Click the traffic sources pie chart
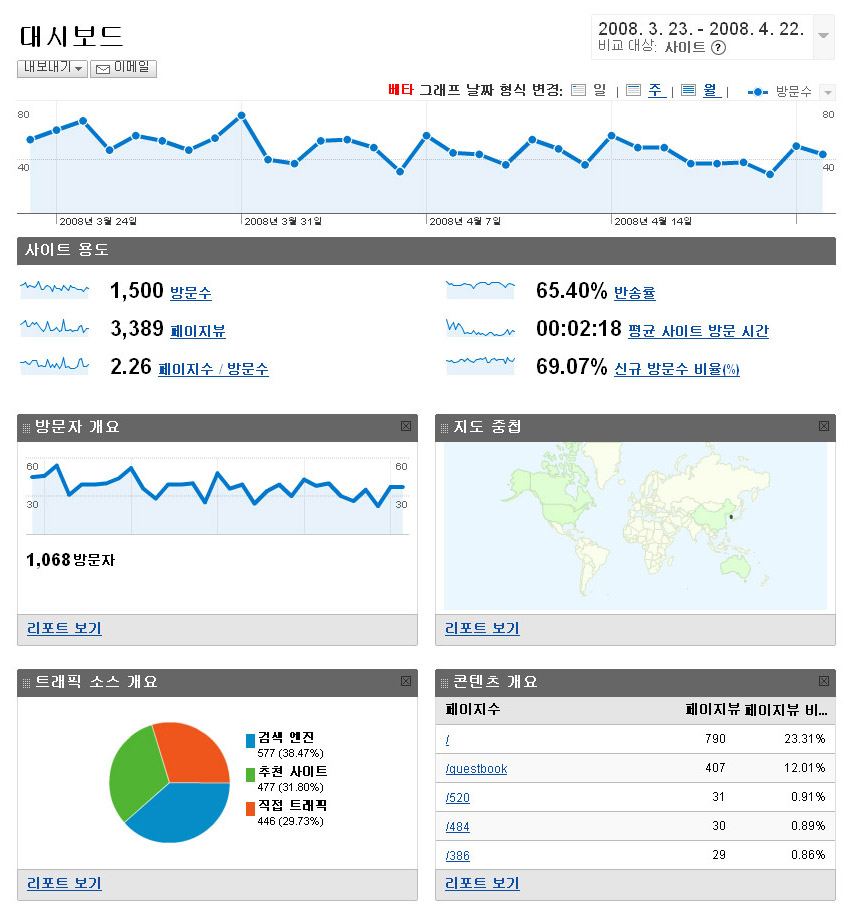 point(169,782)
